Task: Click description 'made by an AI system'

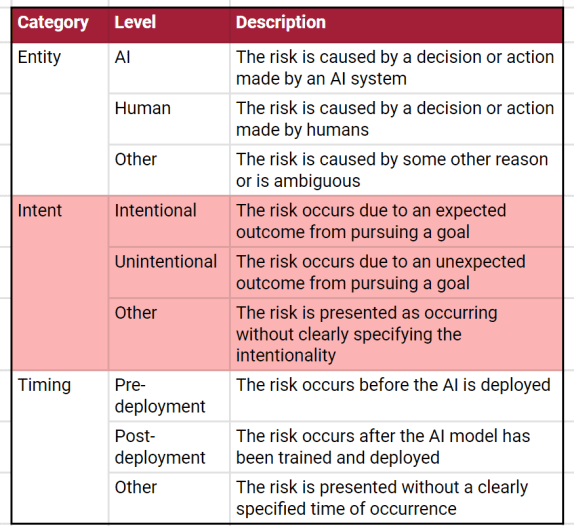Action: coord(396,68)
